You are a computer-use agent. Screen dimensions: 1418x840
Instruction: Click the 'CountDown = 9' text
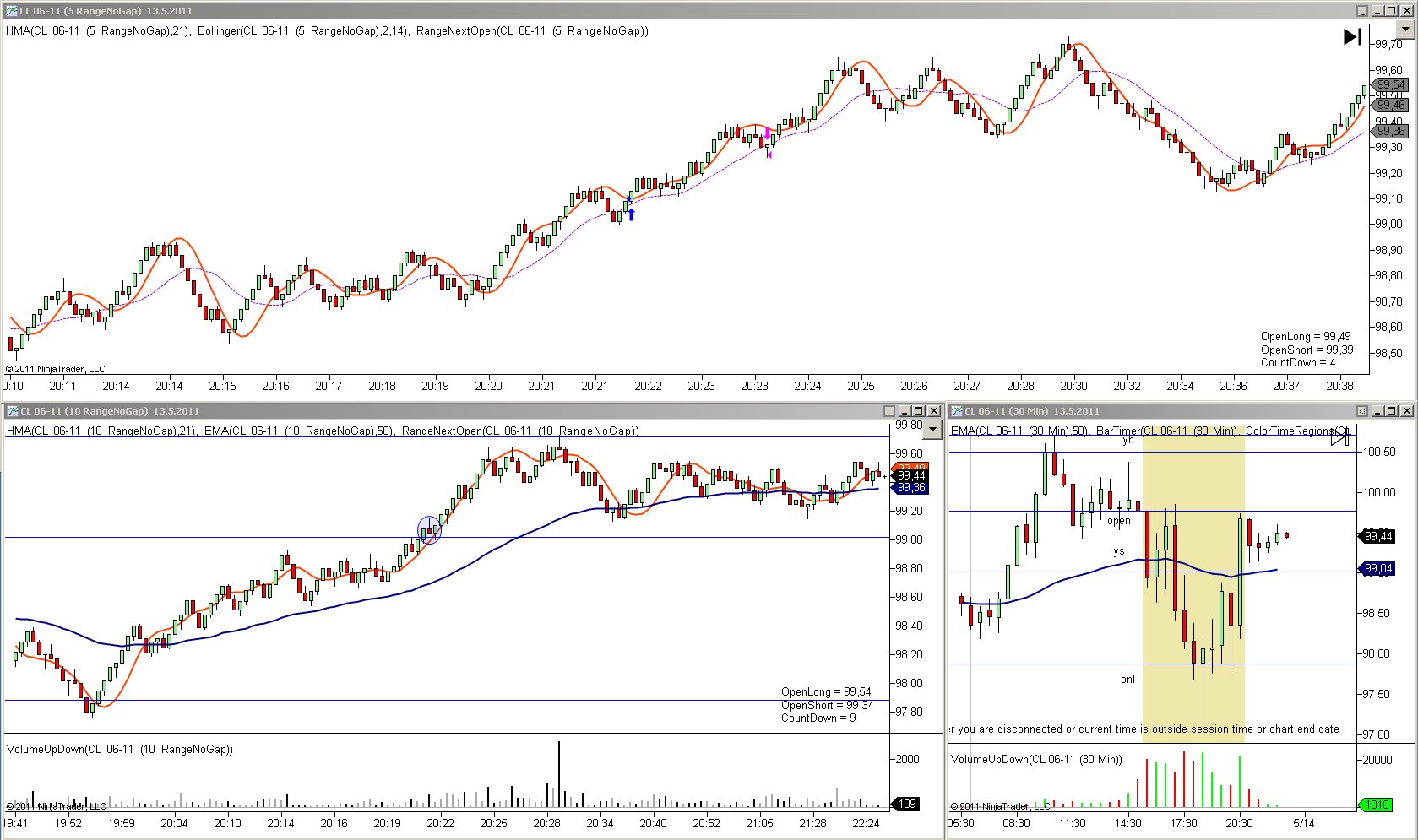click(x=818, y=718)
